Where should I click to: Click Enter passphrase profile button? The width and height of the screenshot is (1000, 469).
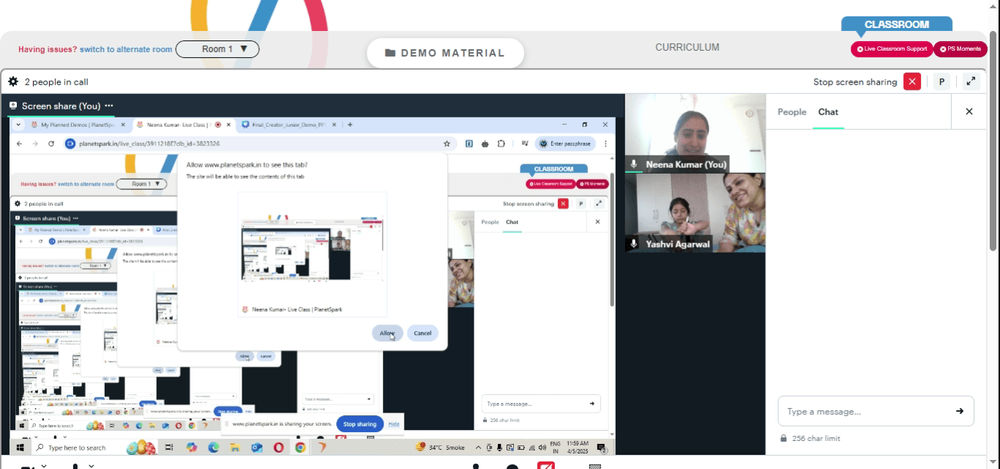565,144
